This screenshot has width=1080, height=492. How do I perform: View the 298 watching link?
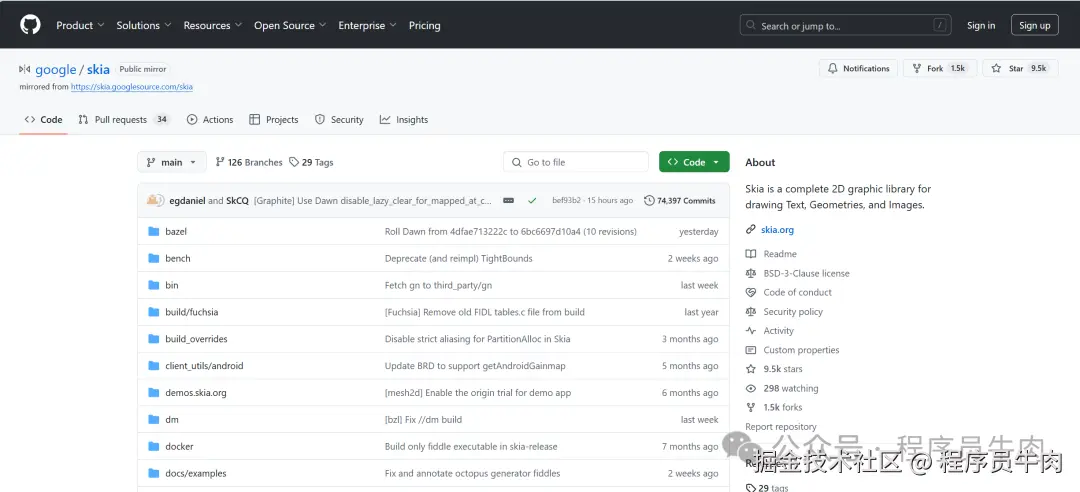click(791, 389)
